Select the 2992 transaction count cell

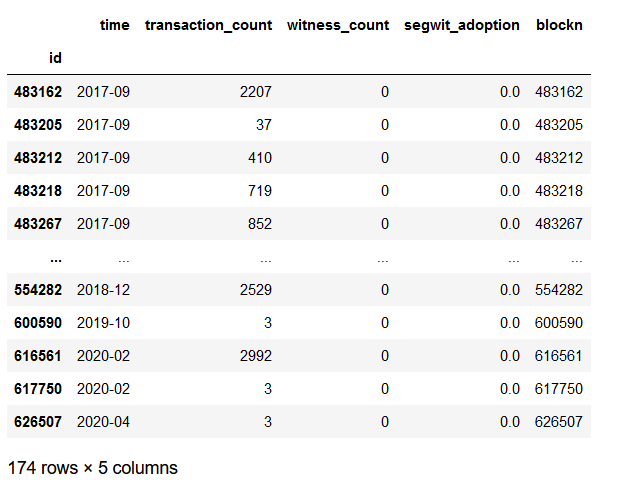tap(256, 356)
